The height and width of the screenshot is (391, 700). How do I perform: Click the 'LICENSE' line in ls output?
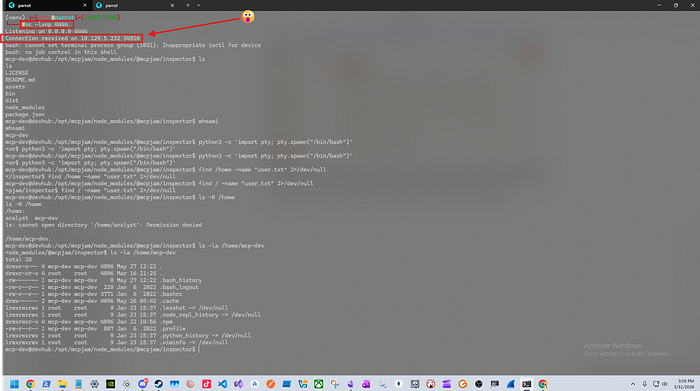[x=17, y=73]
